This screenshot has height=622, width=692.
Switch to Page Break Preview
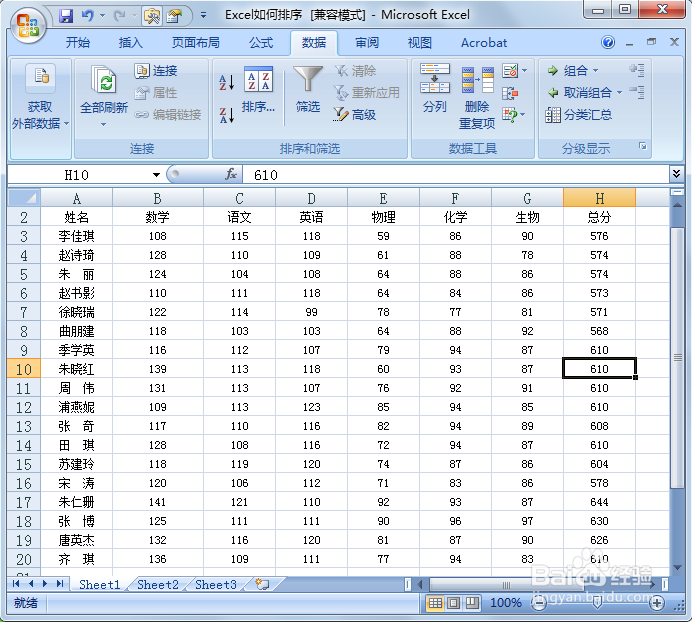472,603
